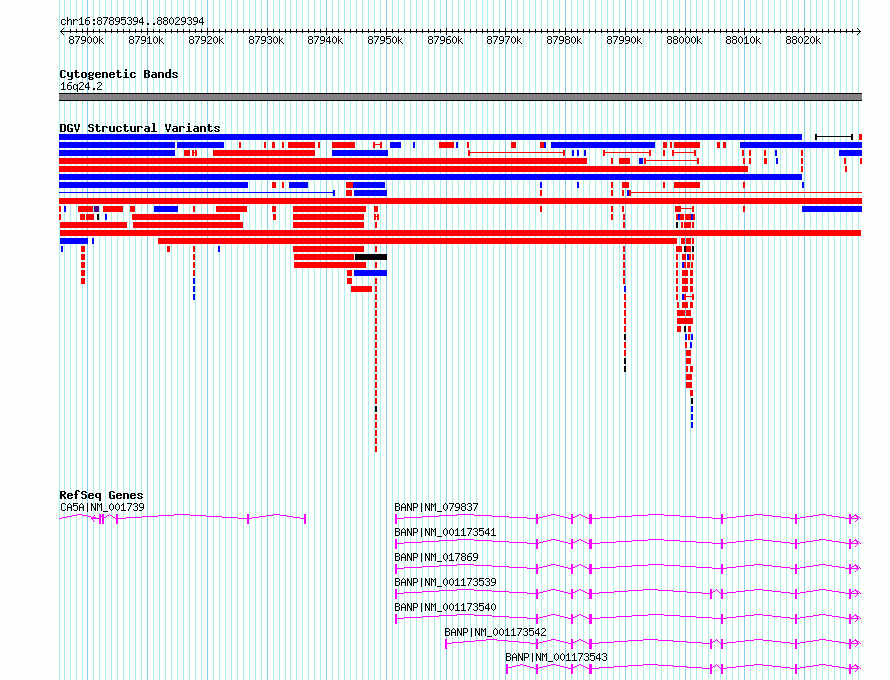
Task: Open the BANP|NM_001173543 transcript label
Action: (x=556, y=657)
